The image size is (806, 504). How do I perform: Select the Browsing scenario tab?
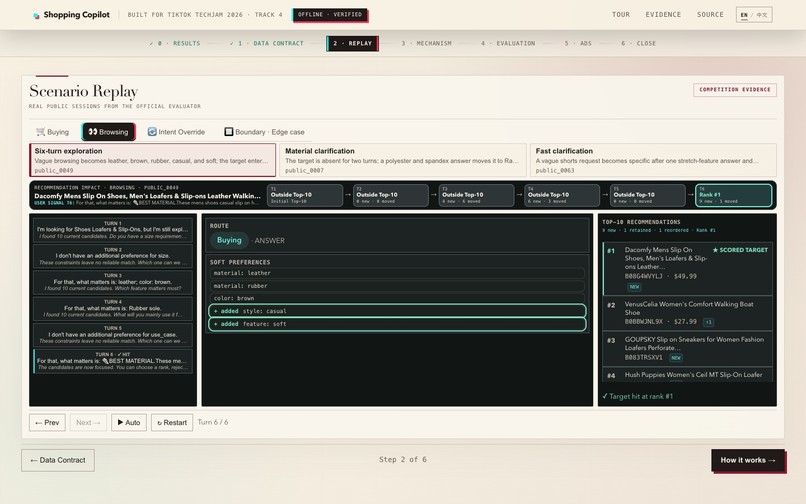[x=108, y=132]
